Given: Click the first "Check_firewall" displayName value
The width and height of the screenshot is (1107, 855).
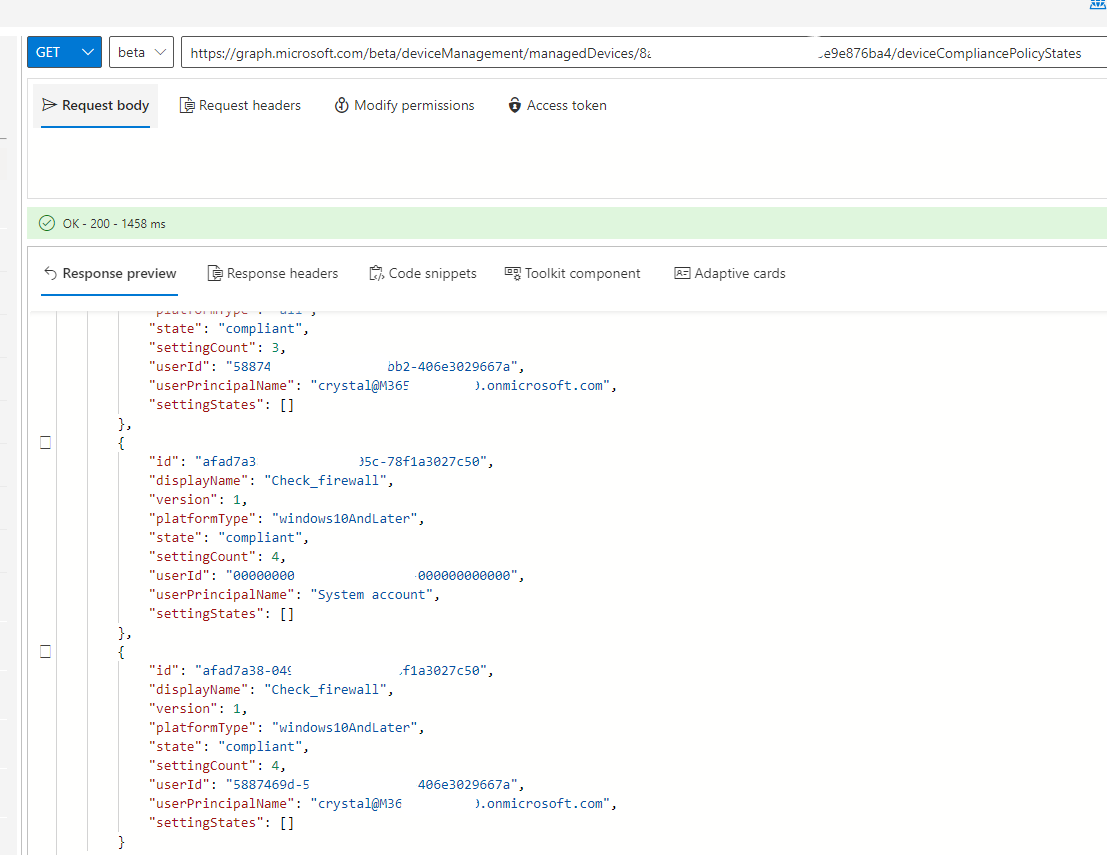Looking at the screenshot, I should click(325, 480).
